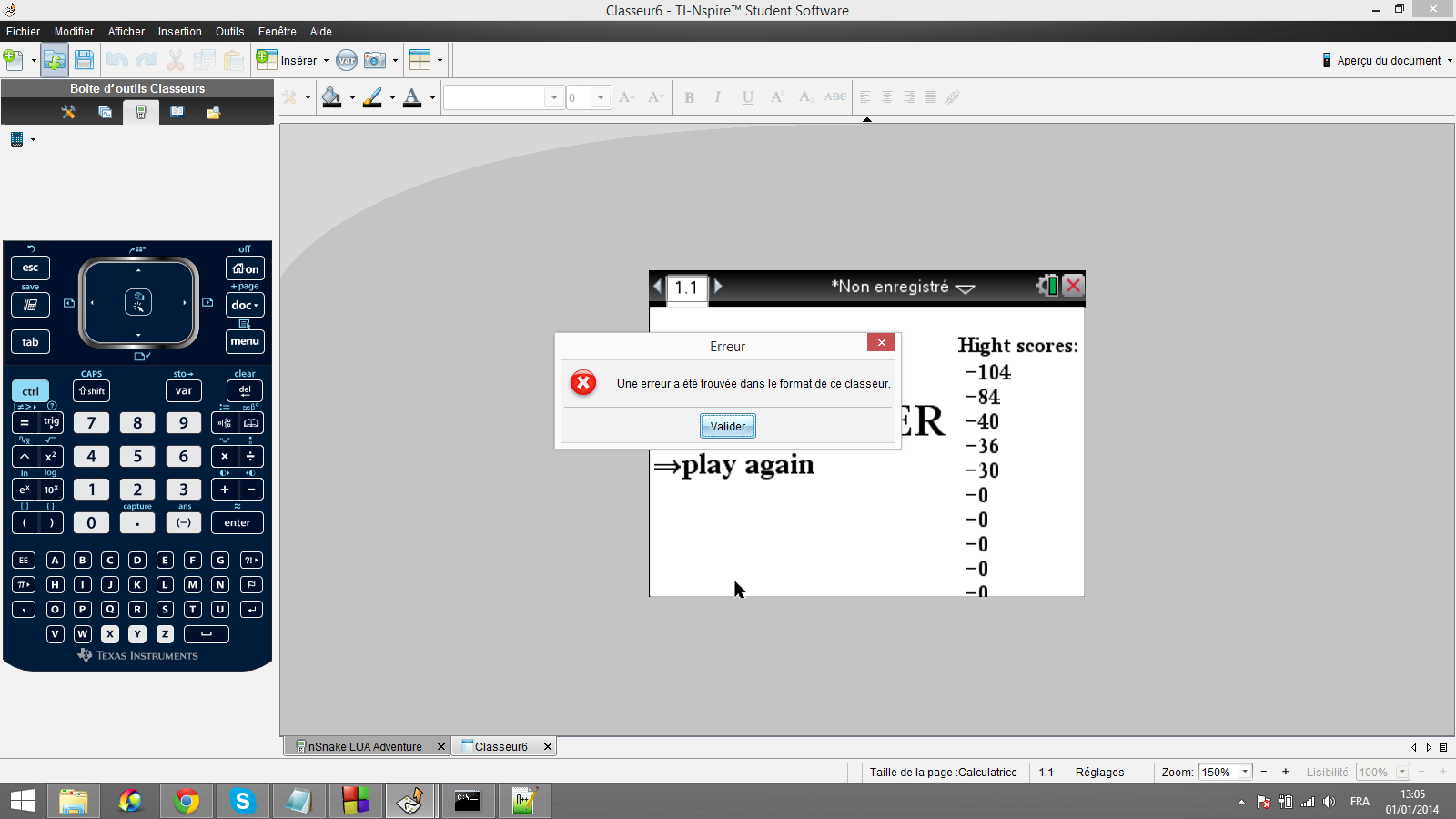Click the new document icon
The width and height of the screenshot is (1456, 819).
pyautogui.click(x=13, y=60)
